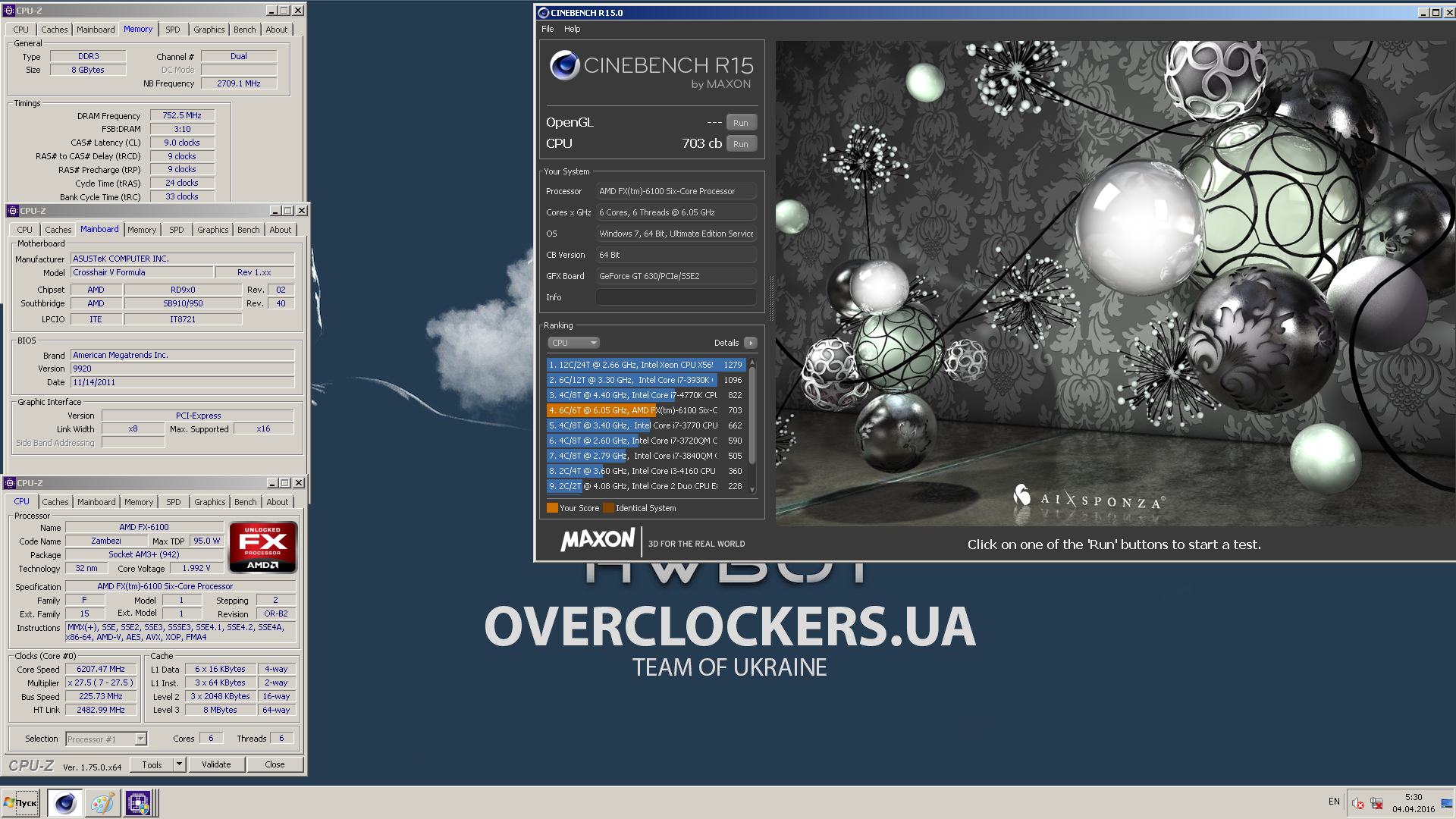Screen dimensions: 1456x819
Task: Click the BIOS Date value 11/14/2011
Action: [182, 382]
